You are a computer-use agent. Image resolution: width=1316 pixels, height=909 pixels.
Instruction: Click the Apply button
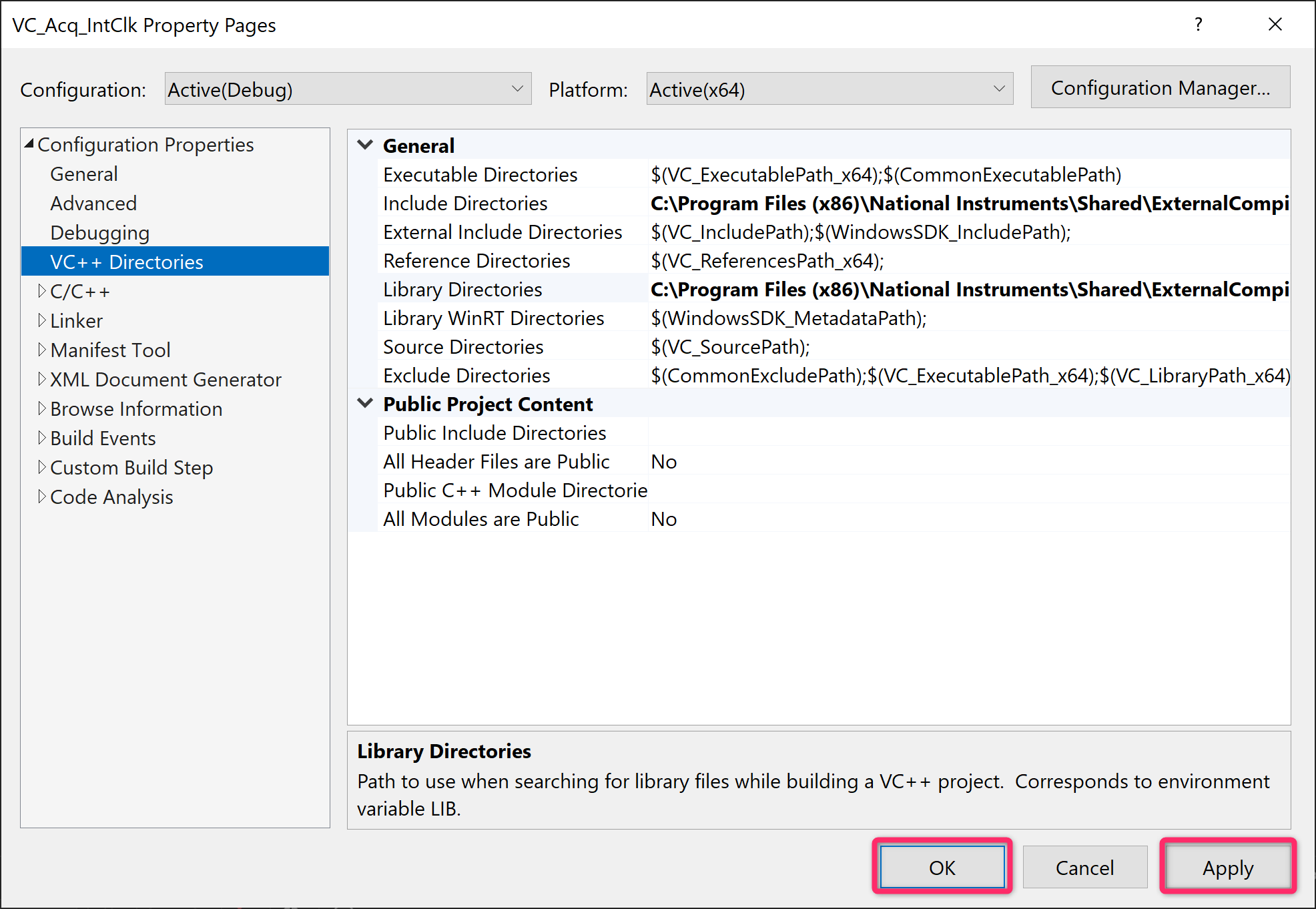[1228, 867]
